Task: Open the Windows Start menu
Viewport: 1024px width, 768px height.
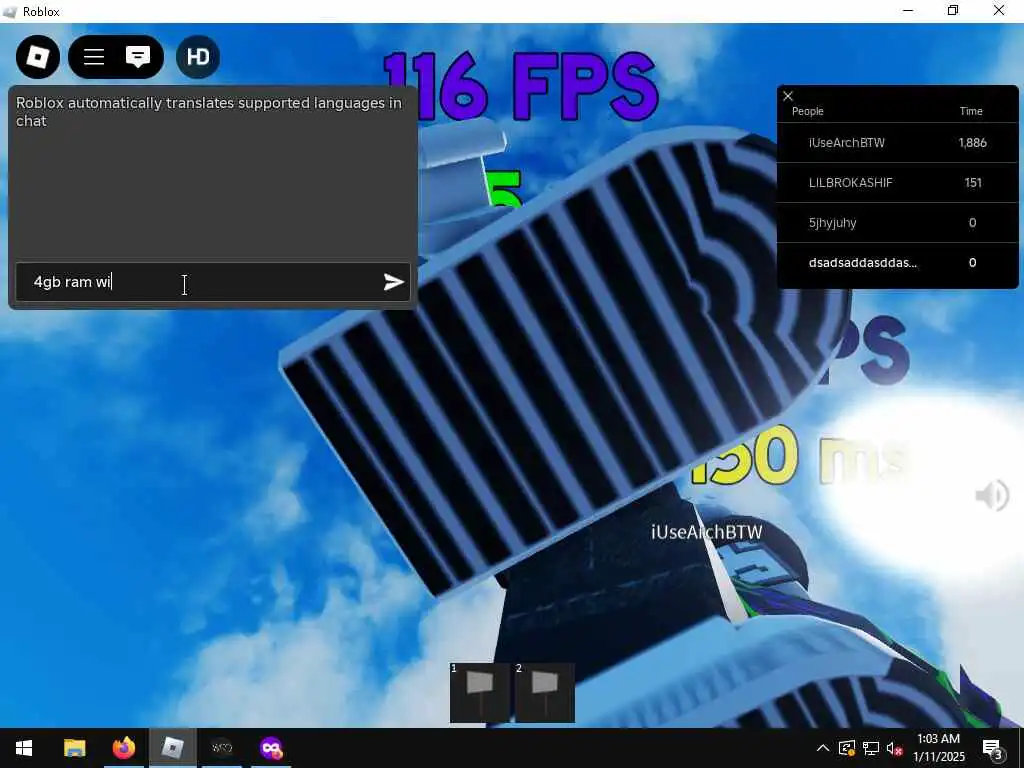Action: [x=24, y=748]
